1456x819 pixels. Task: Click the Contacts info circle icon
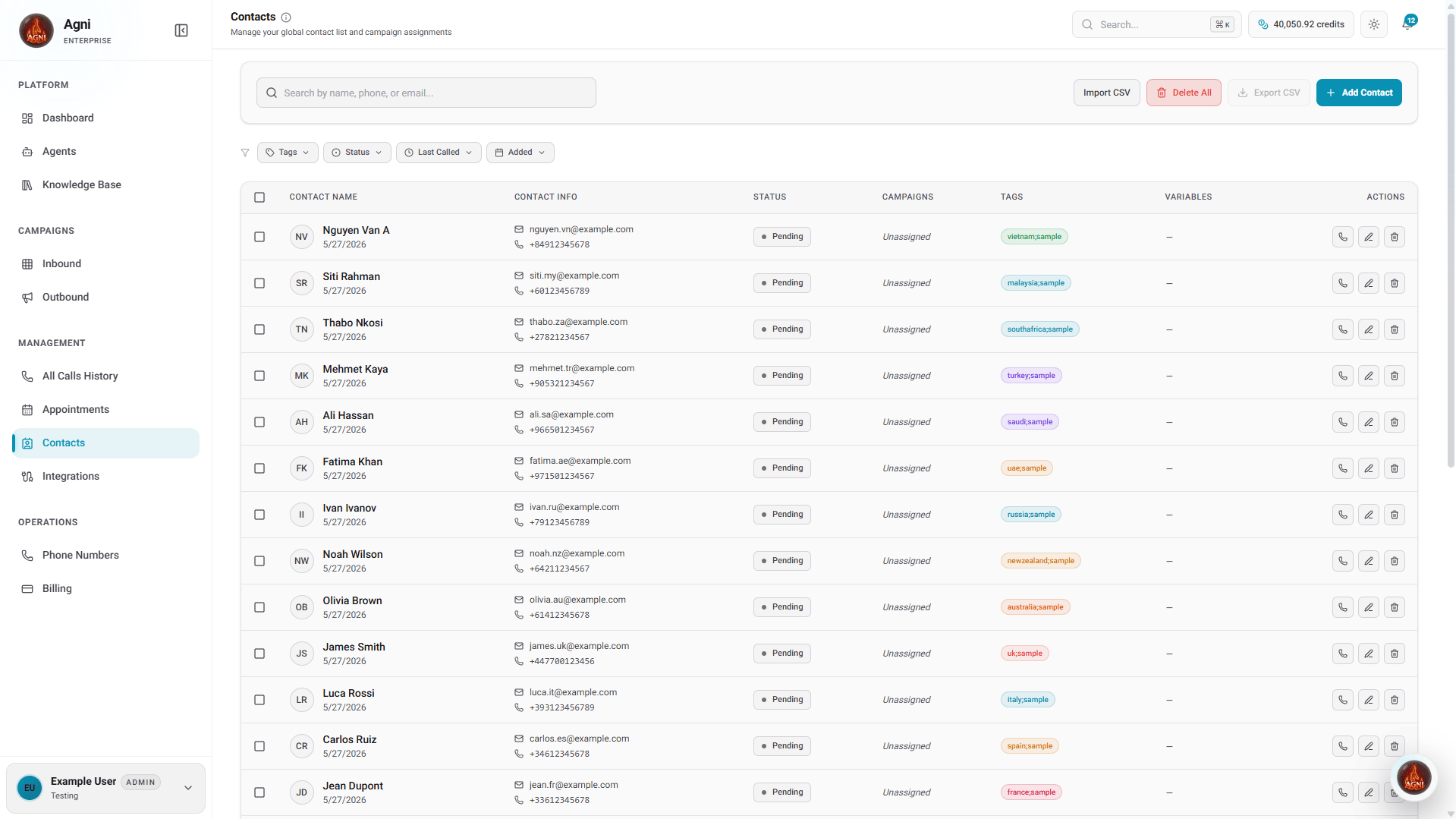(286, 17)
